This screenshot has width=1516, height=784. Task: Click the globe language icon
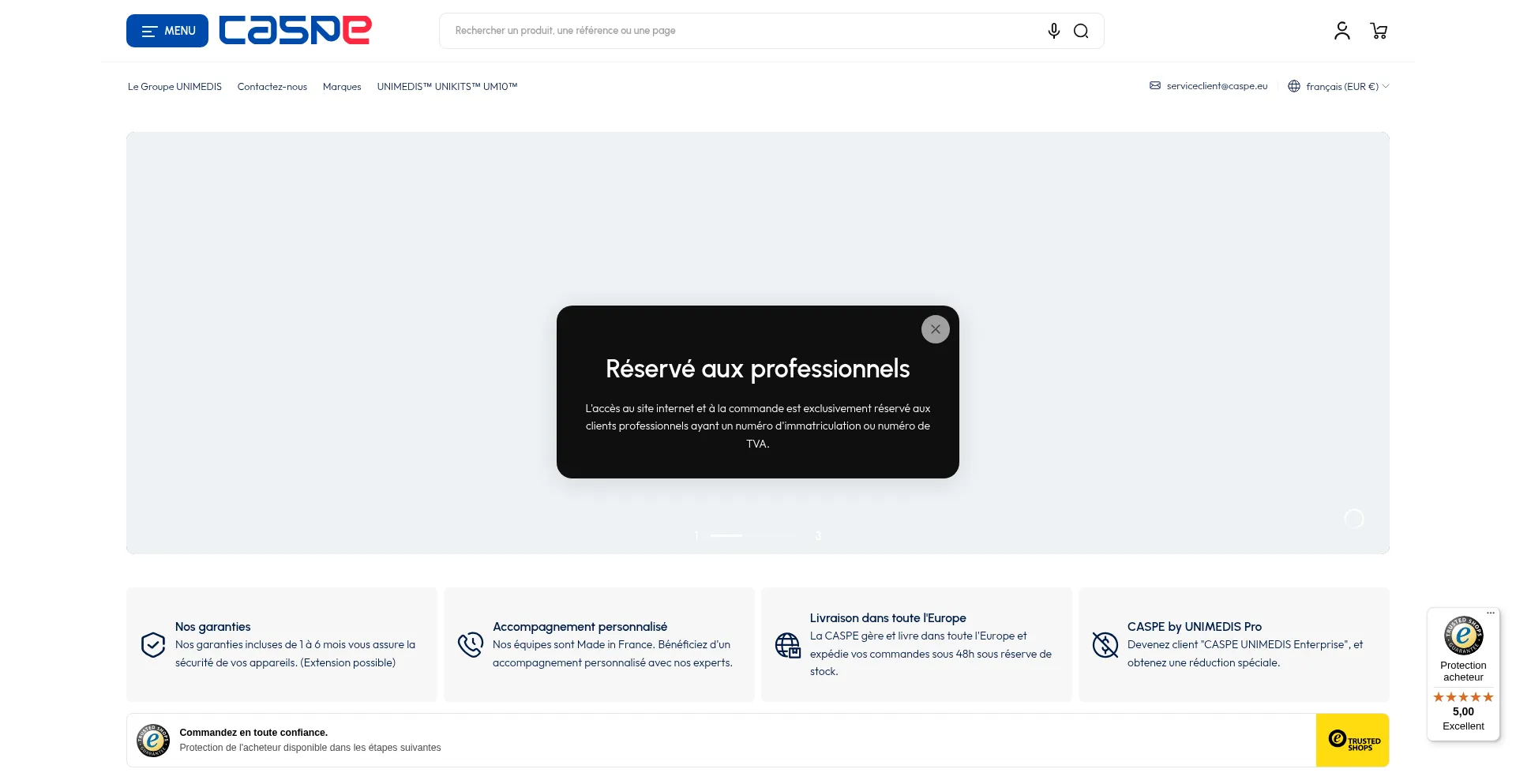(x=1294, y=86)
